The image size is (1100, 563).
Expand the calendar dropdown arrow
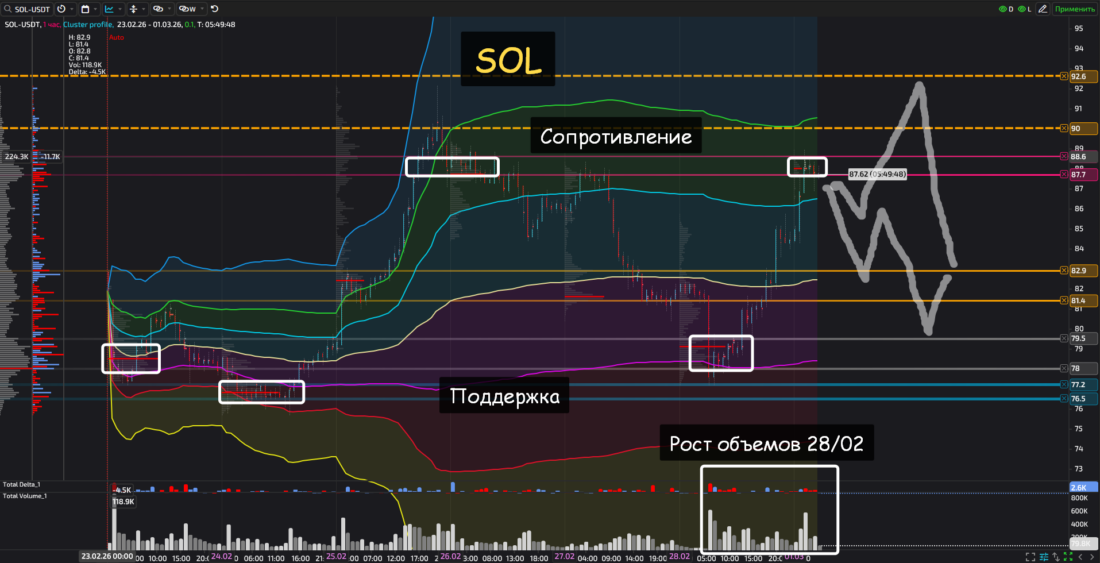point(95,9)
